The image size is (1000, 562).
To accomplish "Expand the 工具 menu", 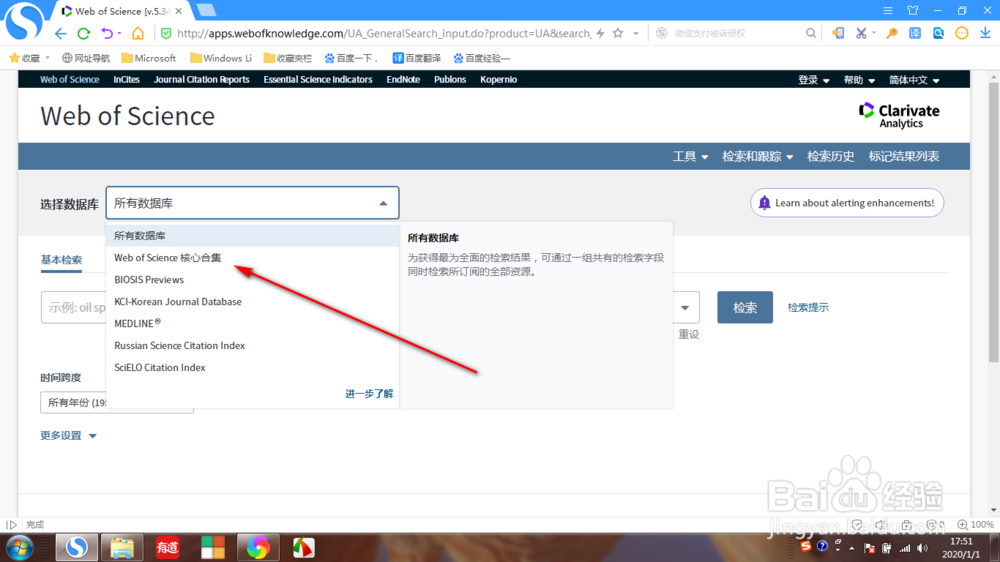I will pyautogui.click(x=690, y=156).
